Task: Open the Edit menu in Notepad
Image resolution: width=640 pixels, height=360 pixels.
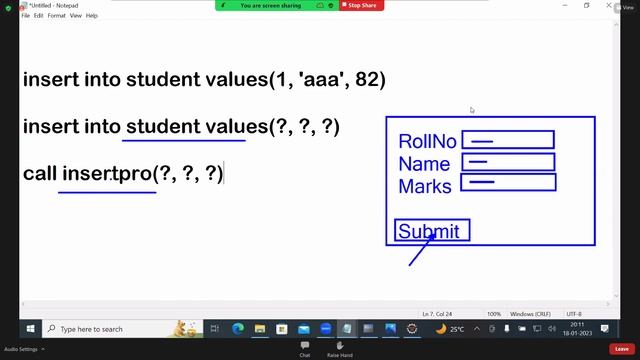Action: click(x=38, y=16)
